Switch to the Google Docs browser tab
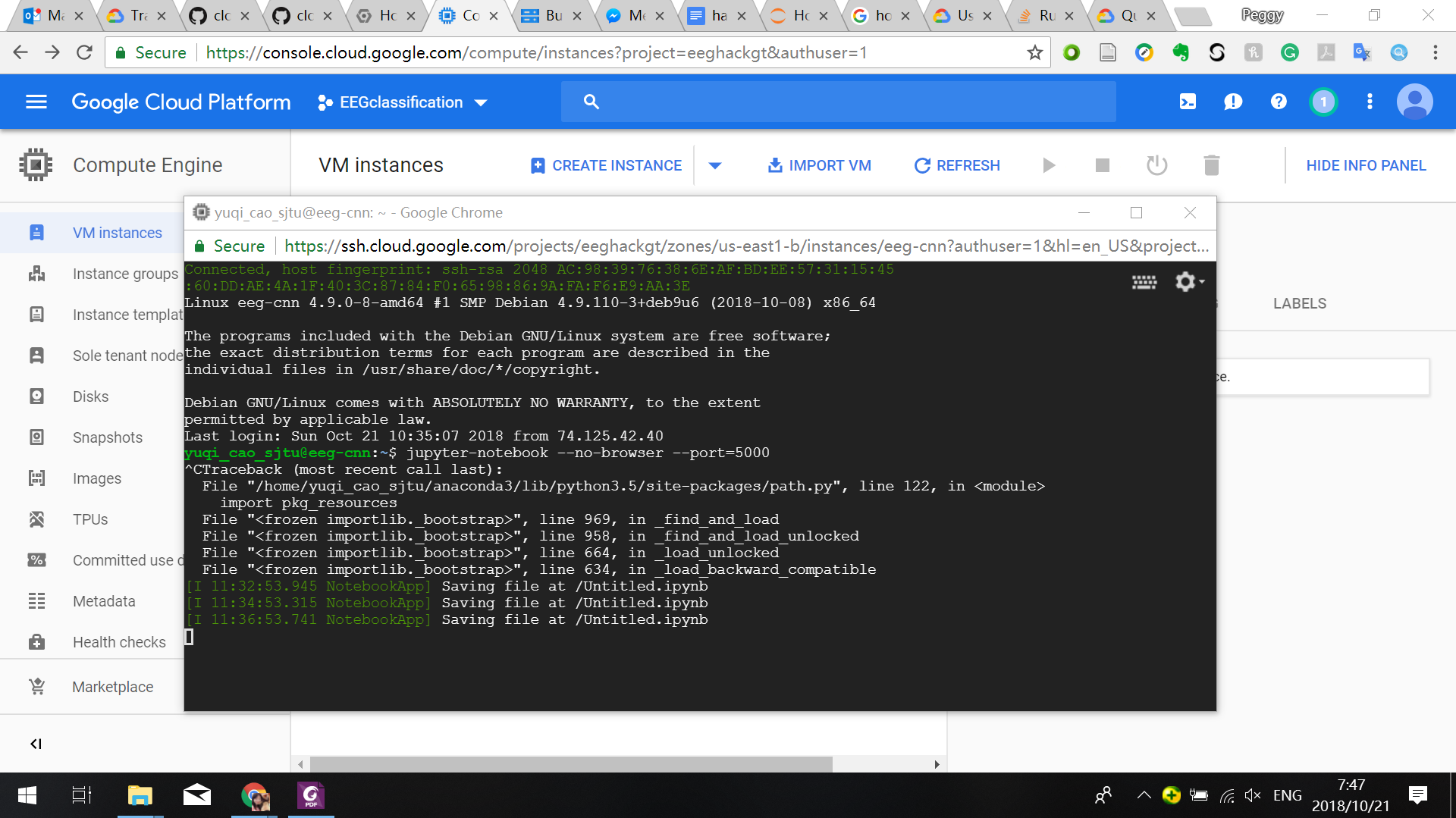 tap(718, 16)
